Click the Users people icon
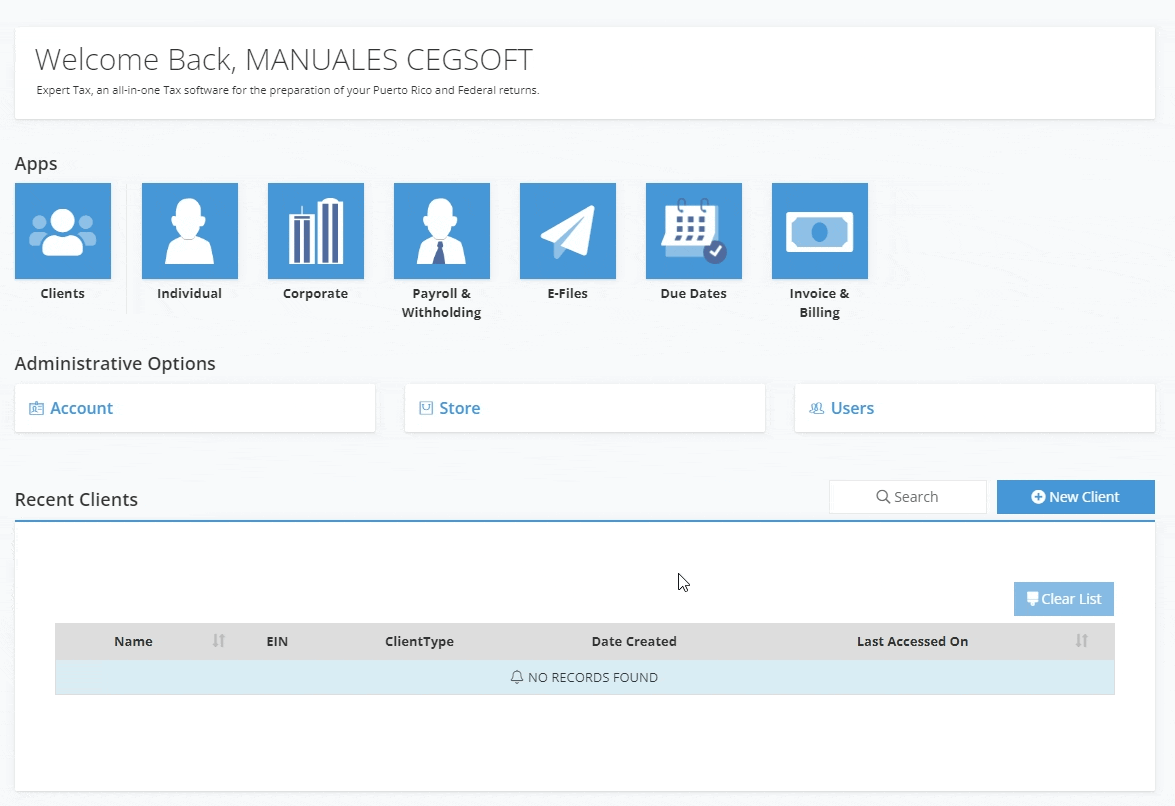This screenshot has width=1175, height=806. point(817,408)
